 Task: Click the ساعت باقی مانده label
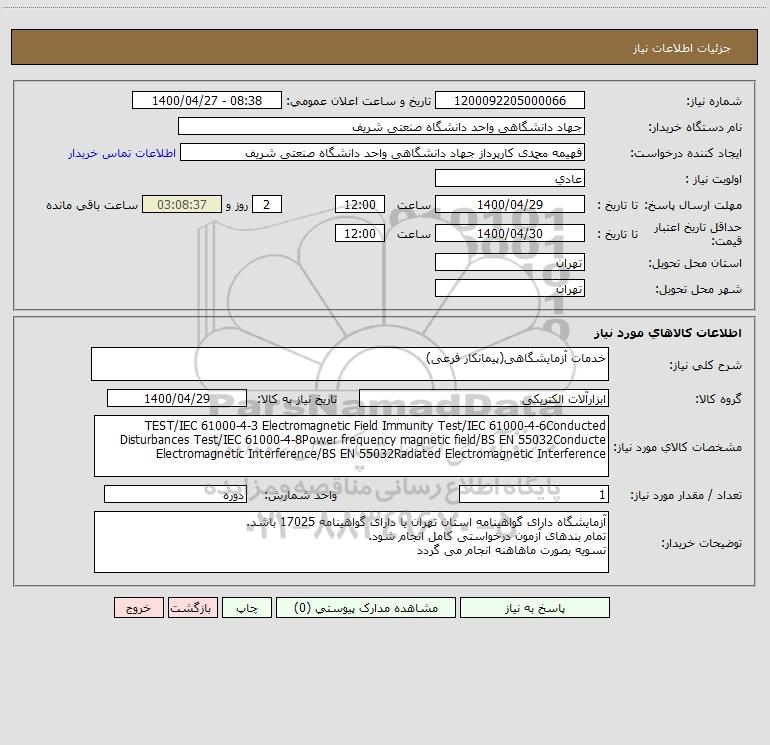(x=92, y=205)
